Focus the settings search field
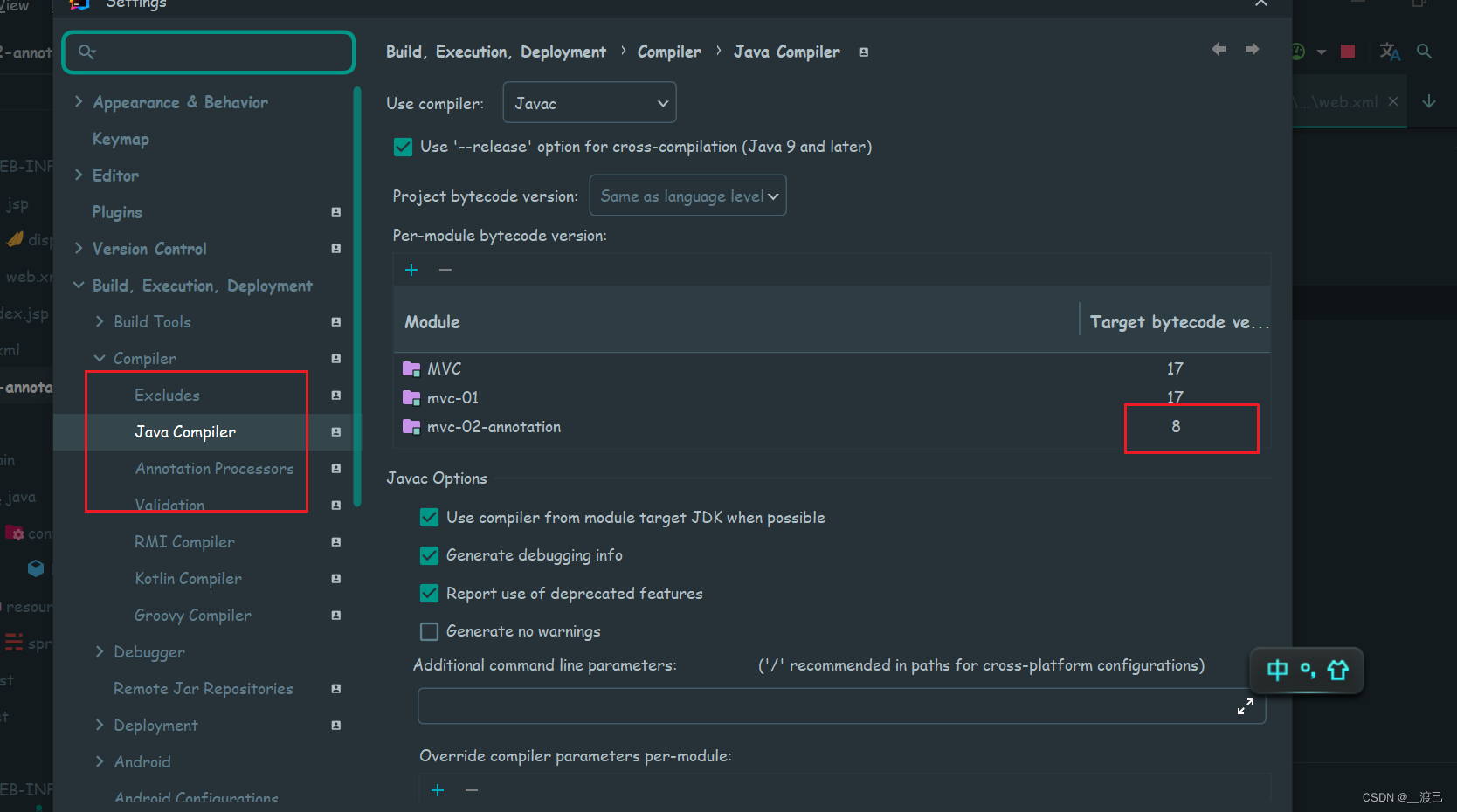The height and width of the screenshot is (812, 1457). pyautogui.click(x=209, y=52)
